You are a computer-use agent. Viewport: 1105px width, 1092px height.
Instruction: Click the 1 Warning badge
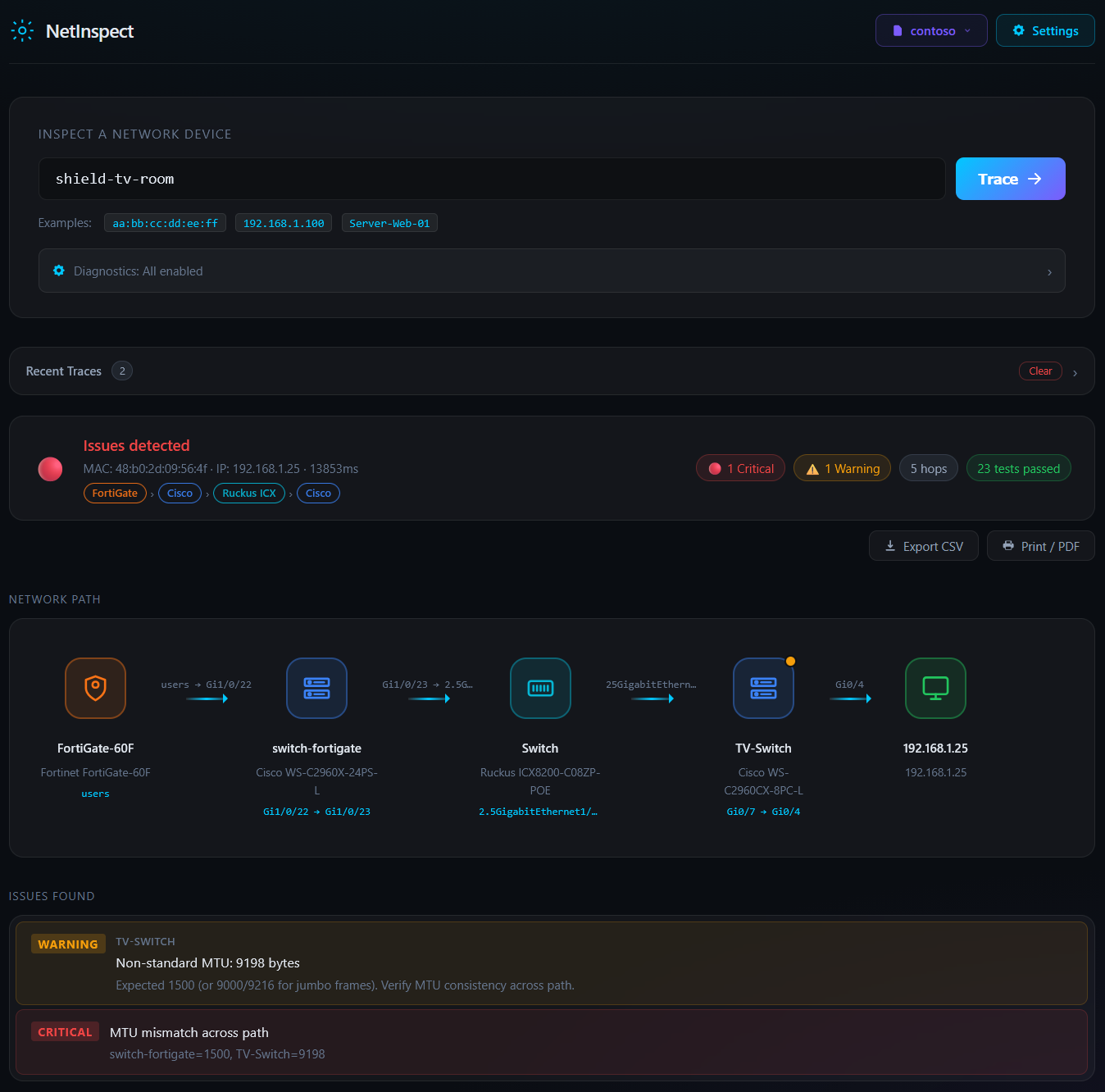point(842,468)
